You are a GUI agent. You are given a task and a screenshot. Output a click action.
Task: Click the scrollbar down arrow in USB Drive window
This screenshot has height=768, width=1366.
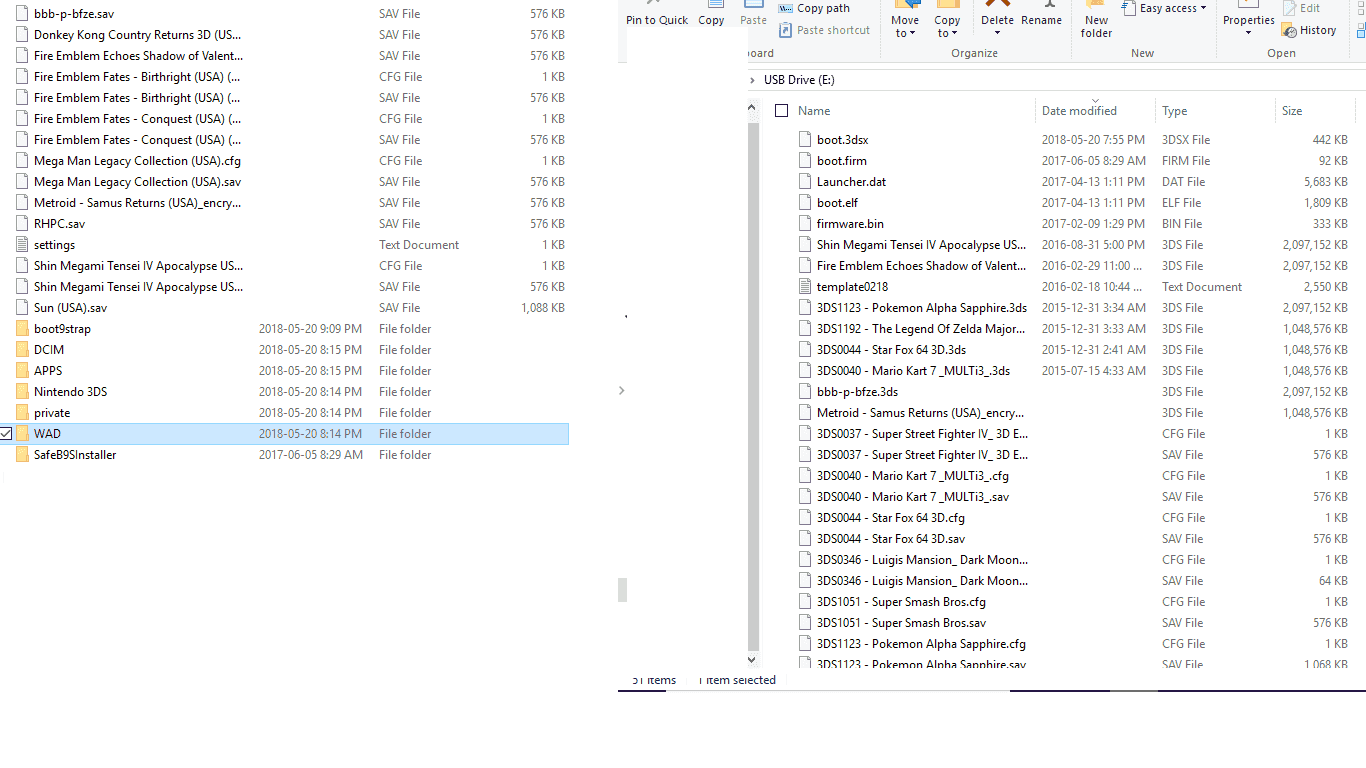754,660
